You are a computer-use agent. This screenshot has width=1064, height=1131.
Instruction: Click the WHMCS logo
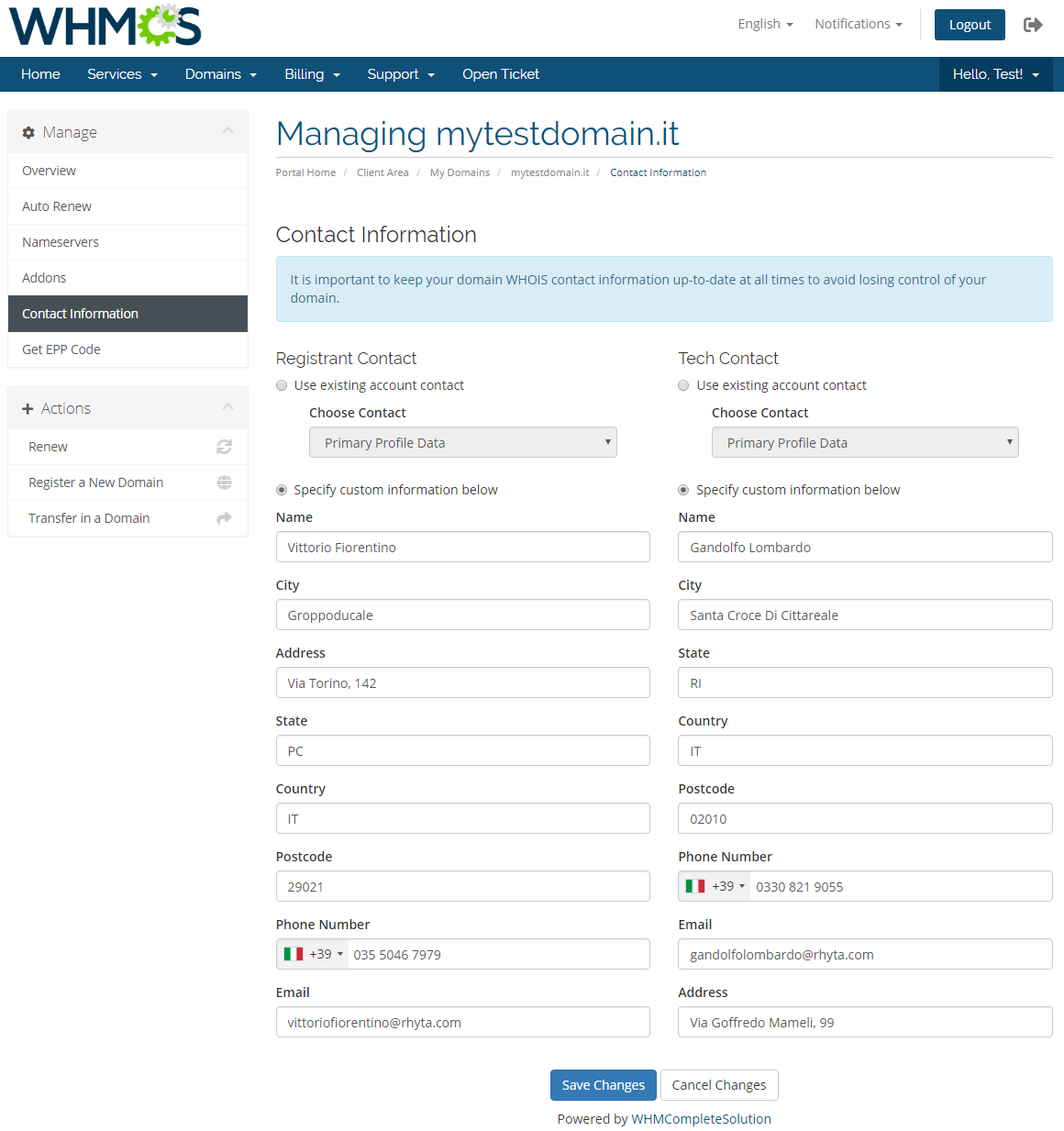pos(104,26)
